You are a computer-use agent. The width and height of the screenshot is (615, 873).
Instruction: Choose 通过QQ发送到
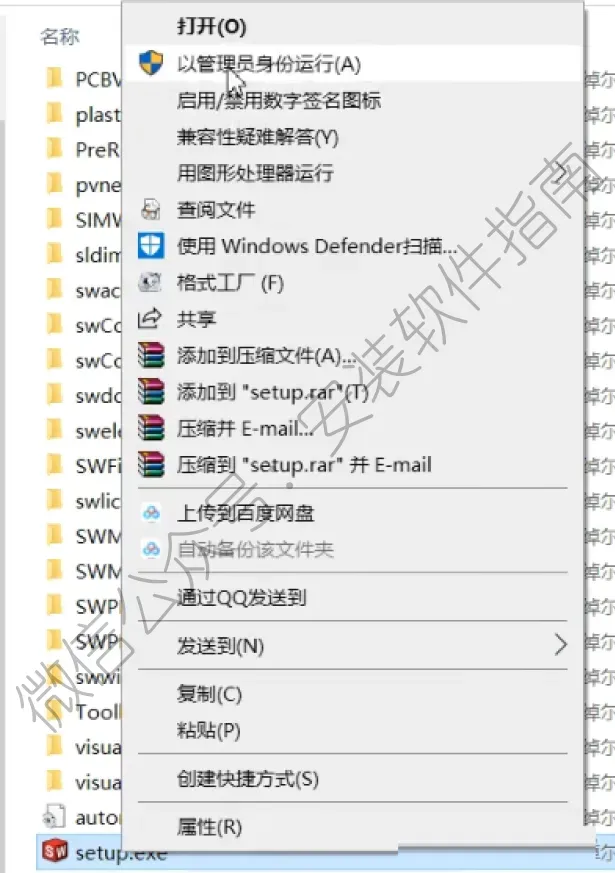(x=242, y=597)
